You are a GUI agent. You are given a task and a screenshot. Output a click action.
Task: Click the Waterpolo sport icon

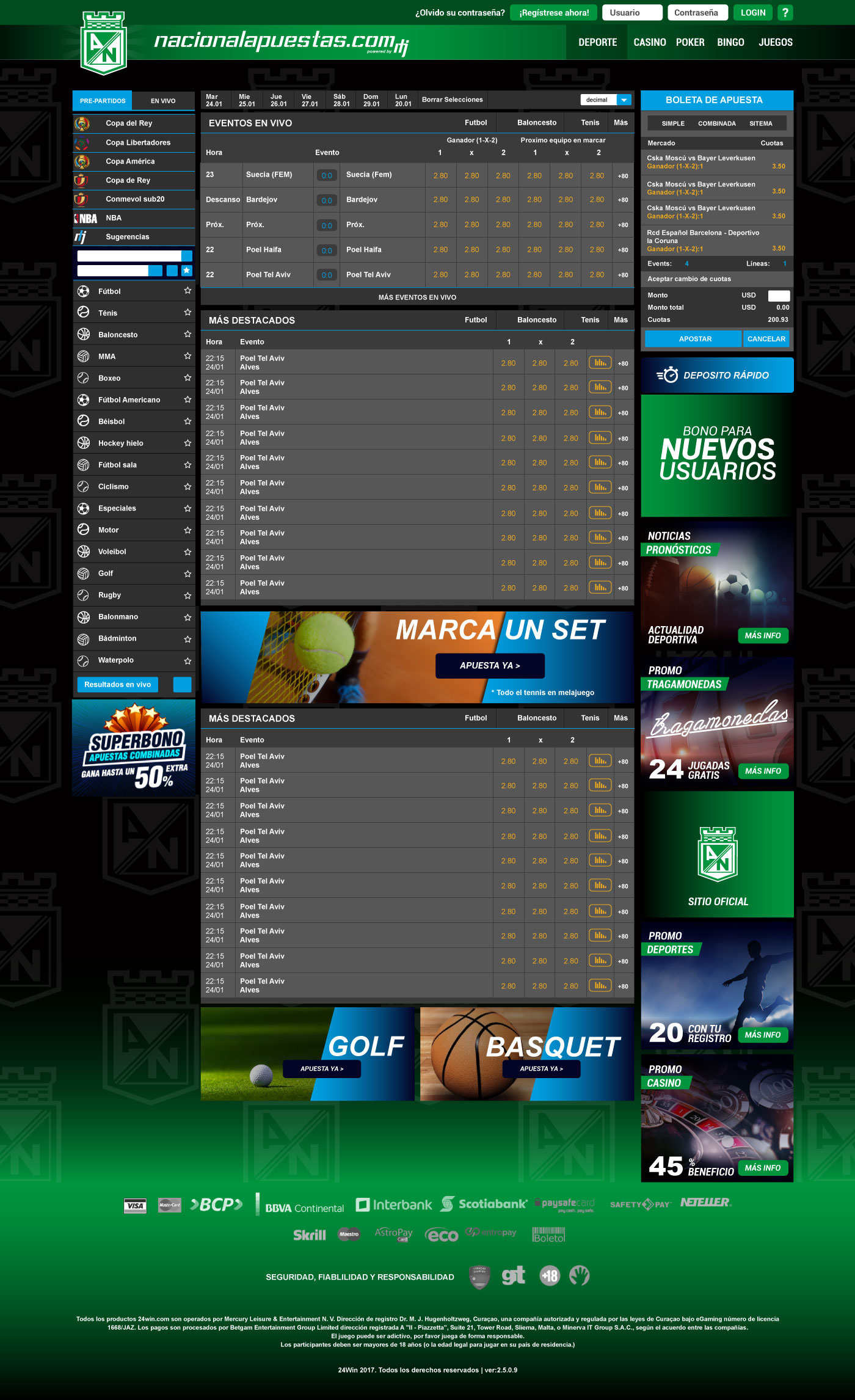pyautogui.click(x=84, y=660)
